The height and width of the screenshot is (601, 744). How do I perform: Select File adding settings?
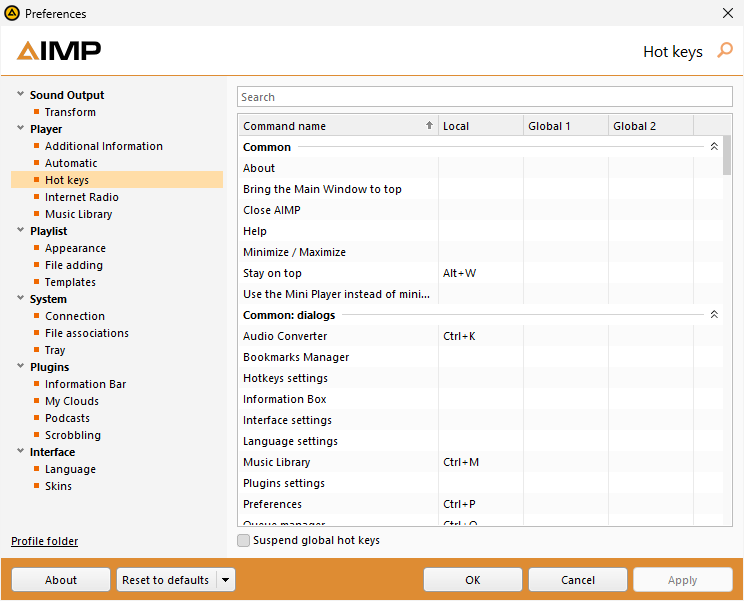pos(74,265)
